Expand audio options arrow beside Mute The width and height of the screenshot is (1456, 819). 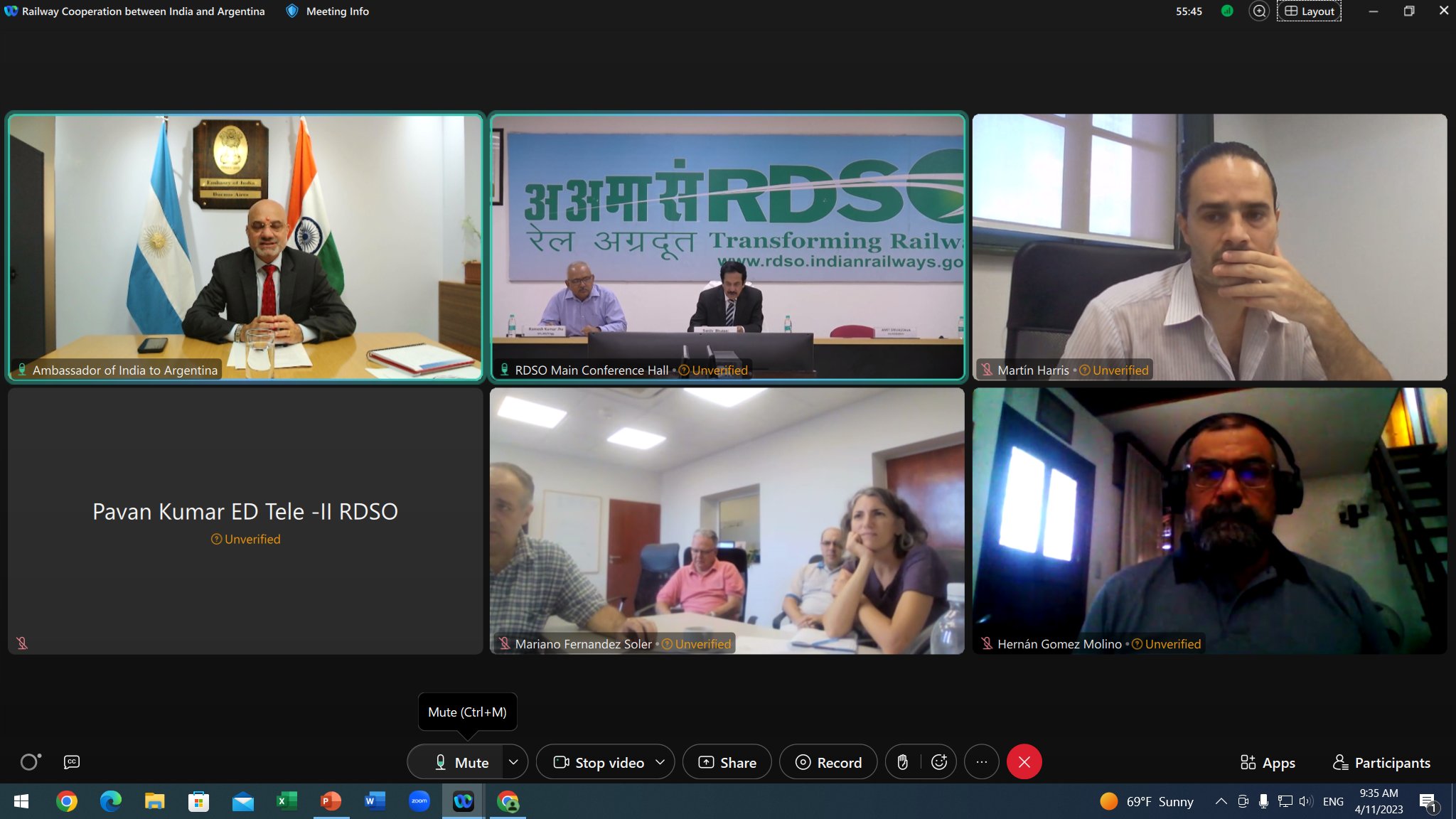tap(513, 762)
